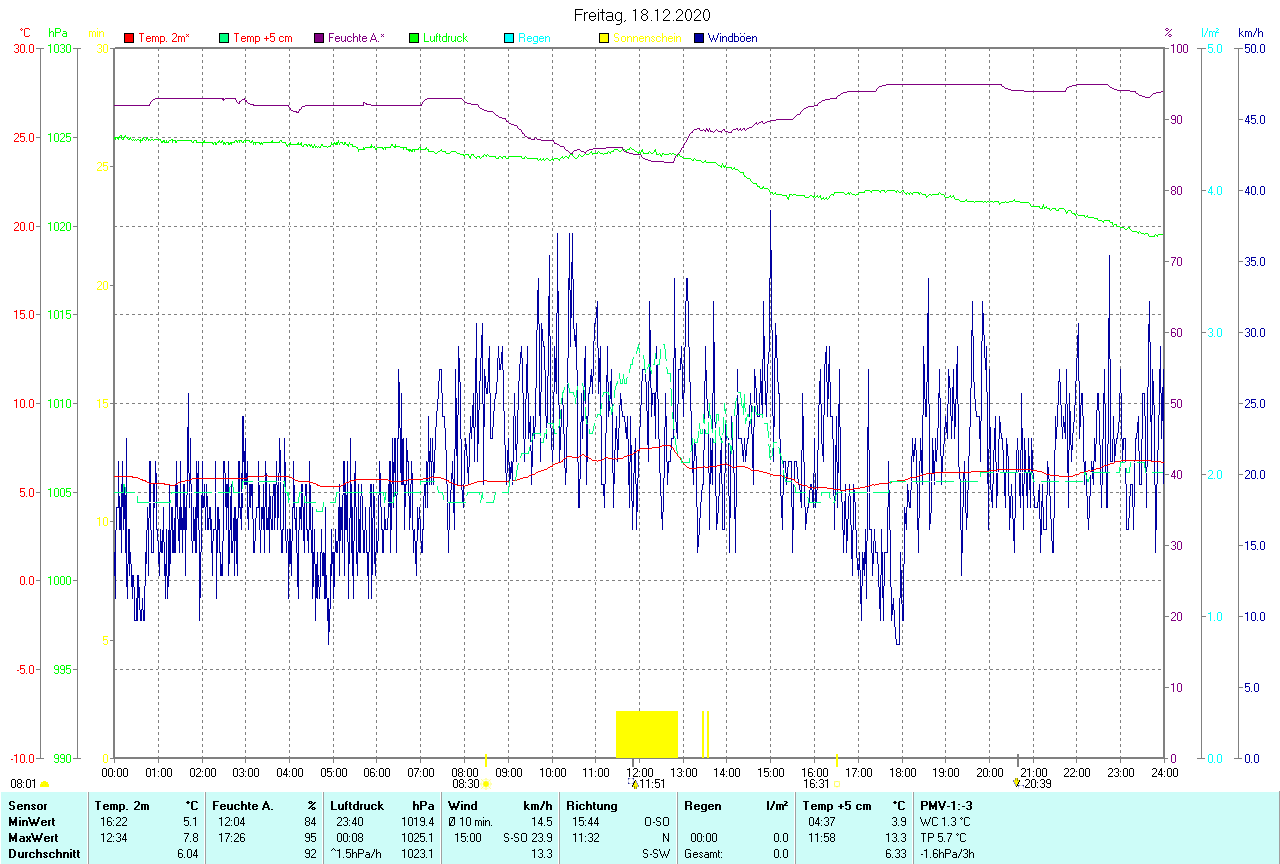This screenshot has width=1280, height=864.
Task: Click the max wind gust S-SO 23.9
Action: [528, 838]
